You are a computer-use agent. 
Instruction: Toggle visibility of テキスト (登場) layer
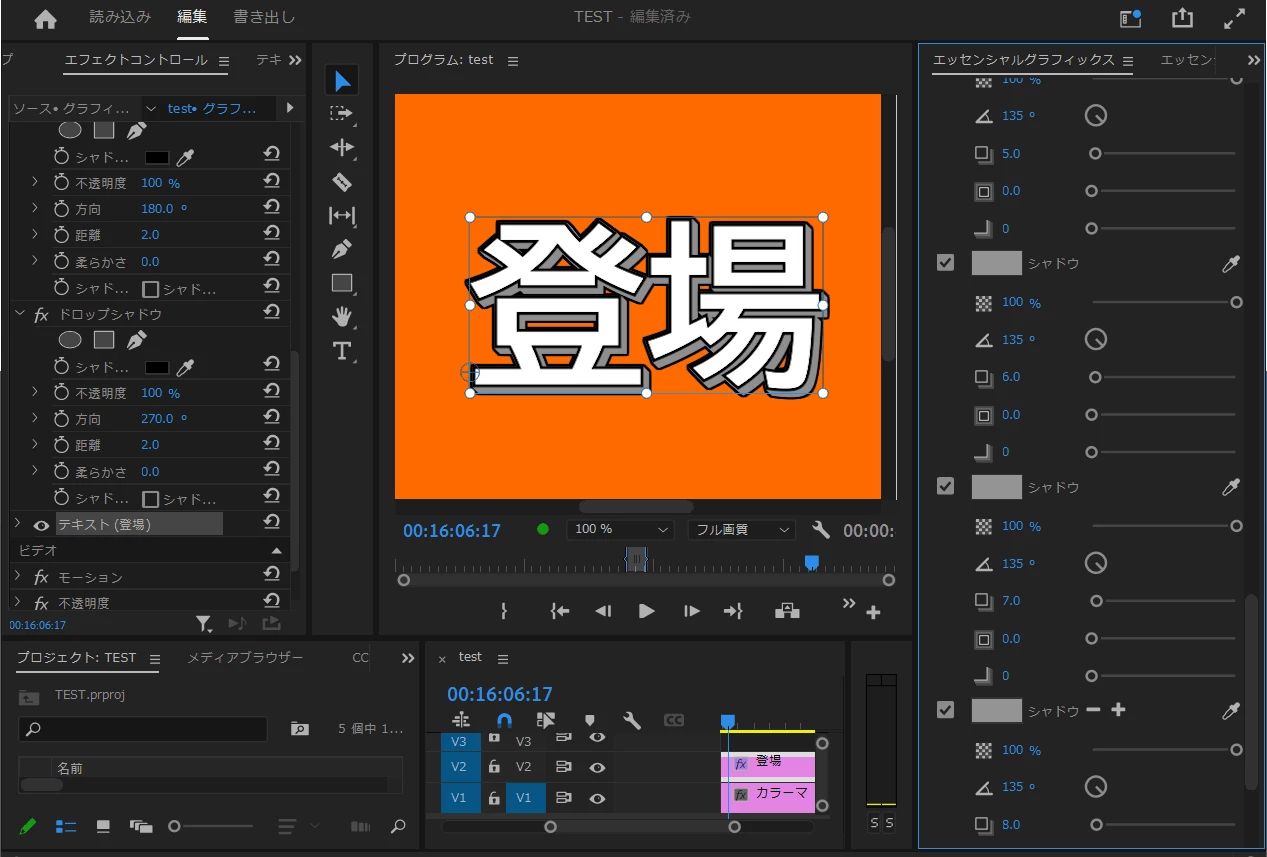click(42, 524)
